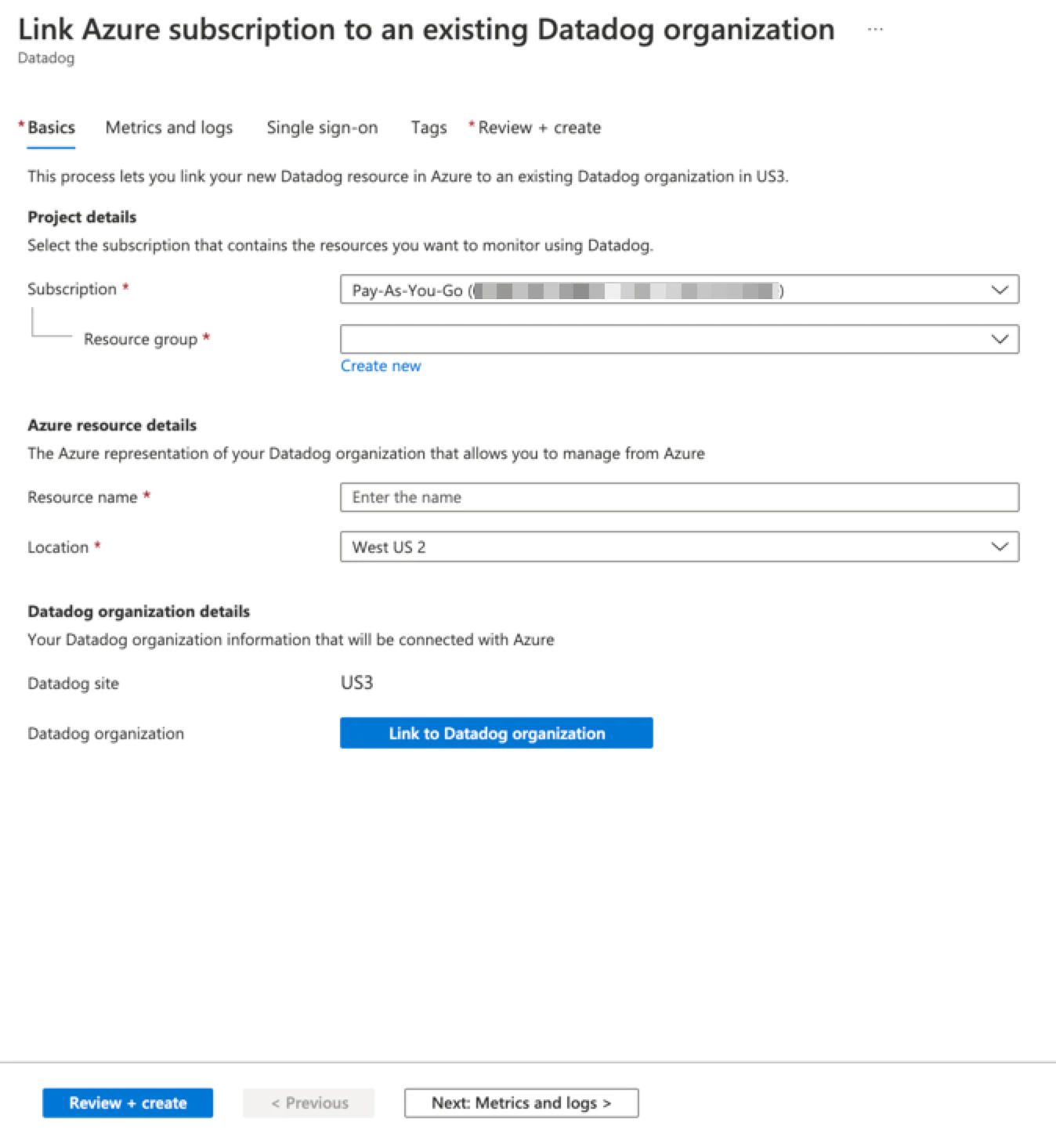This screenshot has width=1056, height=1148.
Task: Select the US3 Datadog site value
Action: coord(357,683)
